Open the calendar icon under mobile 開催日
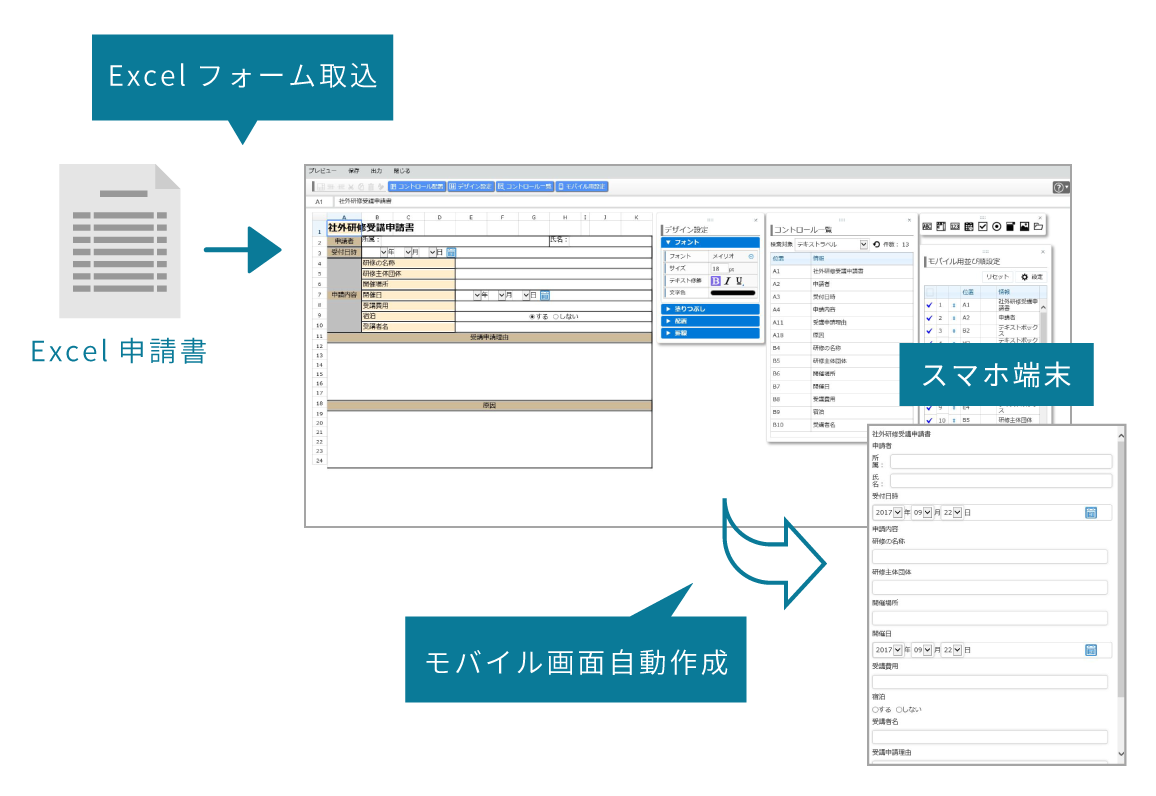The image size is (1156, 796). 1091,650
